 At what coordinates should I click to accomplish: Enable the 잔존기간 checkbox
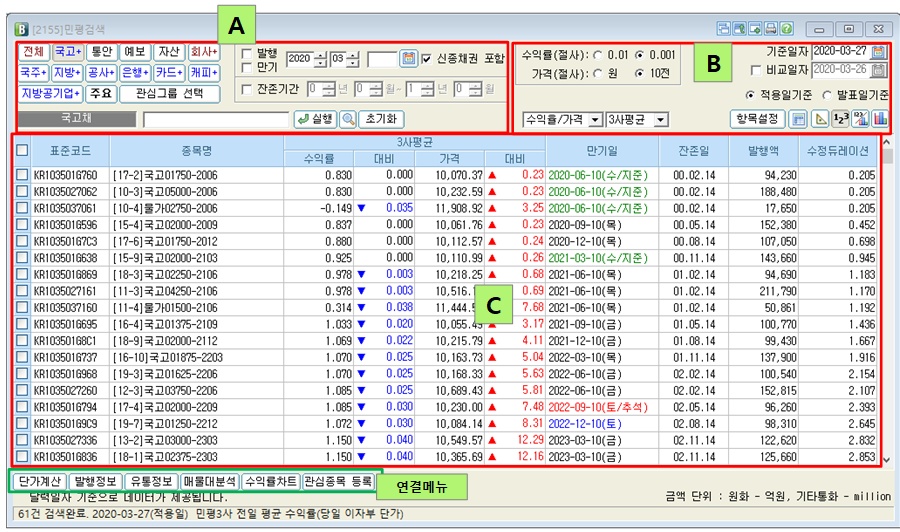(x=247, y=90)
